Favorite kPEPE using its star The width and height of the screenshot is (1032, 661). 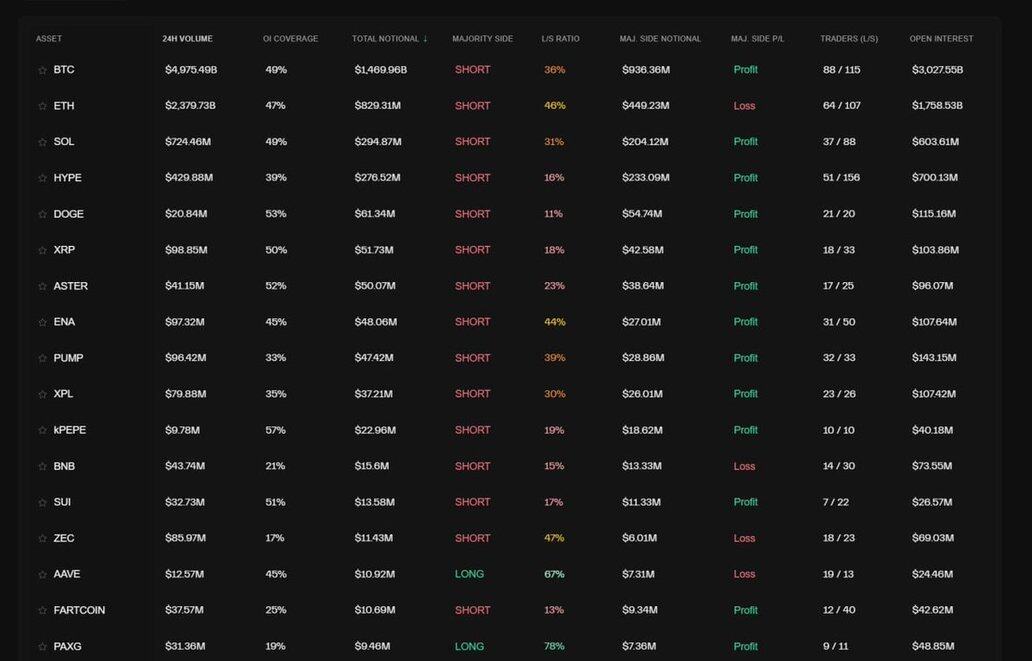[x=42, y=430]
